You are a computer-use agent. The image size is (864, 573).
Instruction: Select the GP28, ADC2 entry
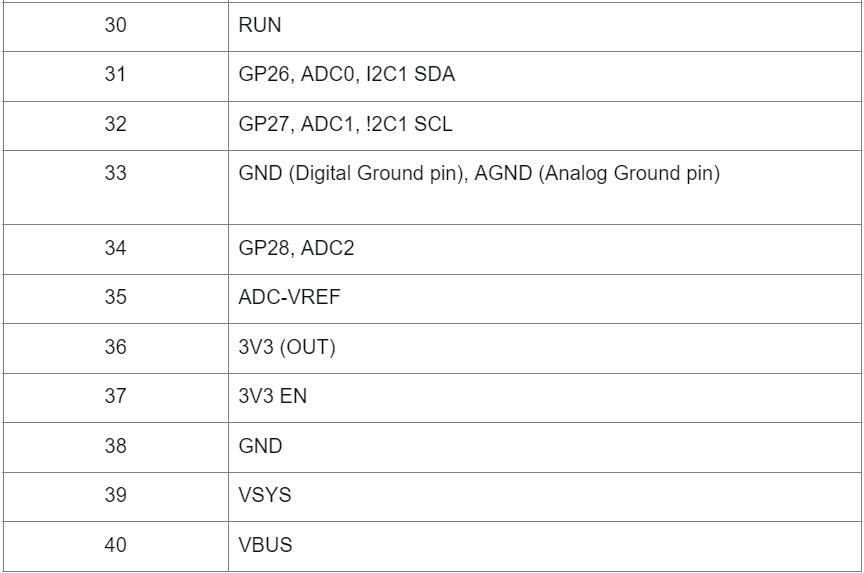pos(296,249)
